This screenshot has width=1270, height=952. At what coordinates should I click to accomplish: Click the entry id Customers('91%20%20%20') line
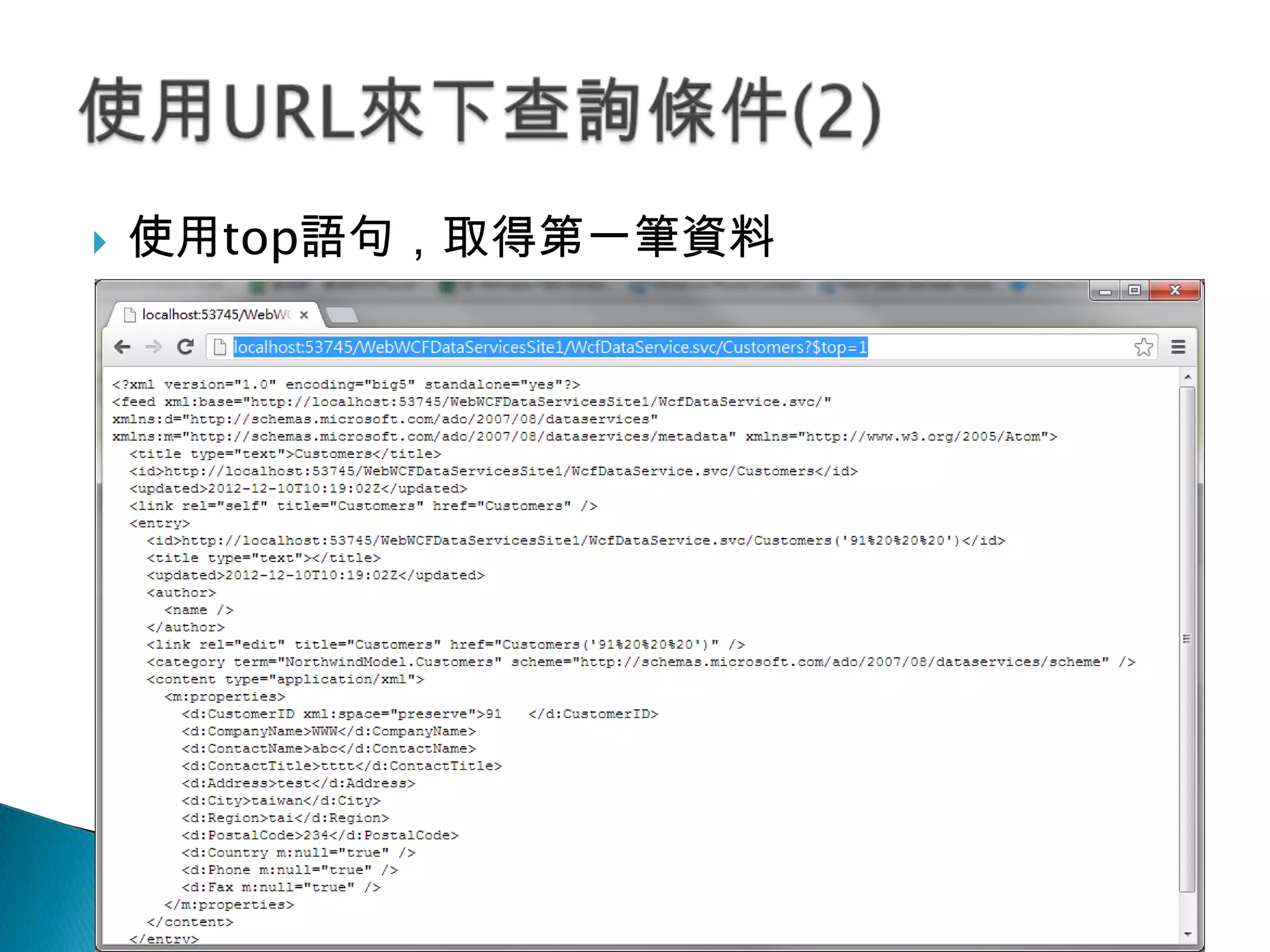[576, 541]
